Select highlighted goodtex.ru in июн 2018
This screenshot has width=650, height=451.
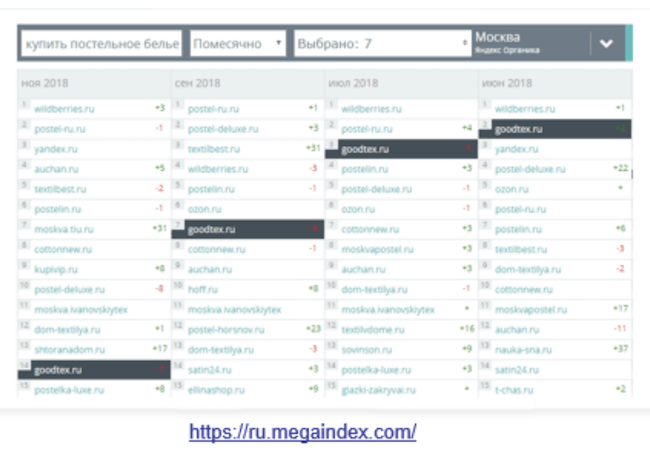click(x=555, y=129)
